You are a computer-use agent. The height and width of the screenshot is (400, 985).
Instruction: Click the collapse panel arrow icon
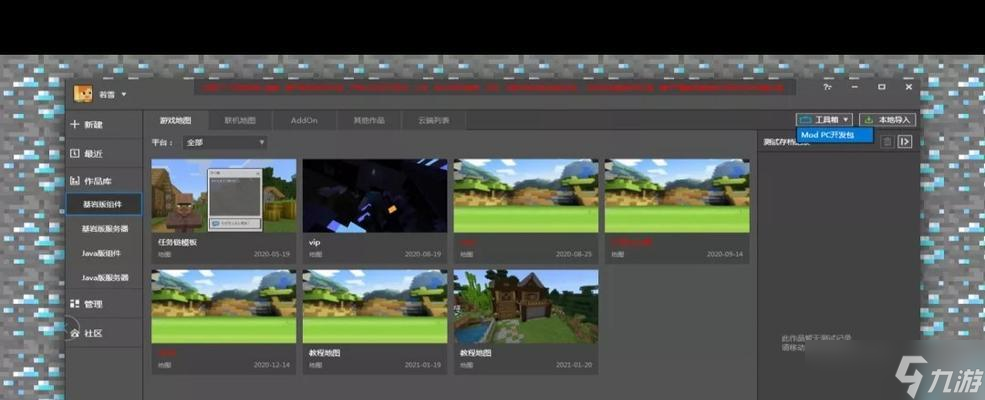[x=905, y=142]
